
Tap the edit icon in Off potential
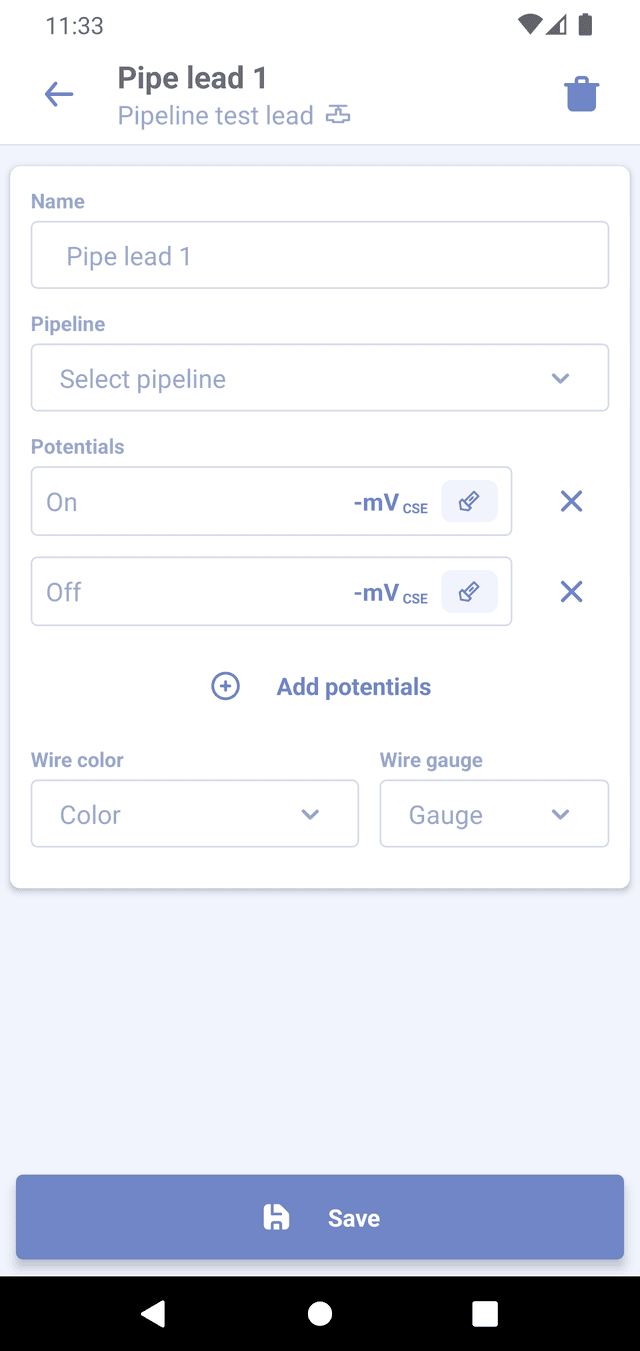coord(469,592)
